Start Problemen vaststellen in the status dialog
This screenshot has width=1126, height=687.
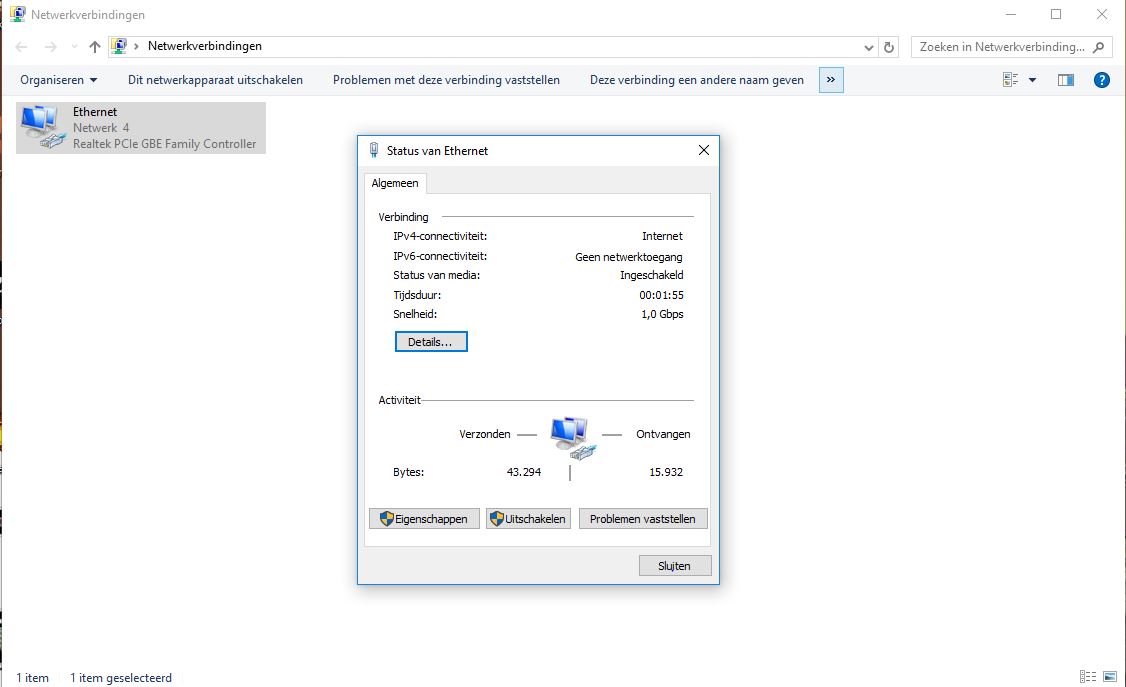tap(643, 518)
